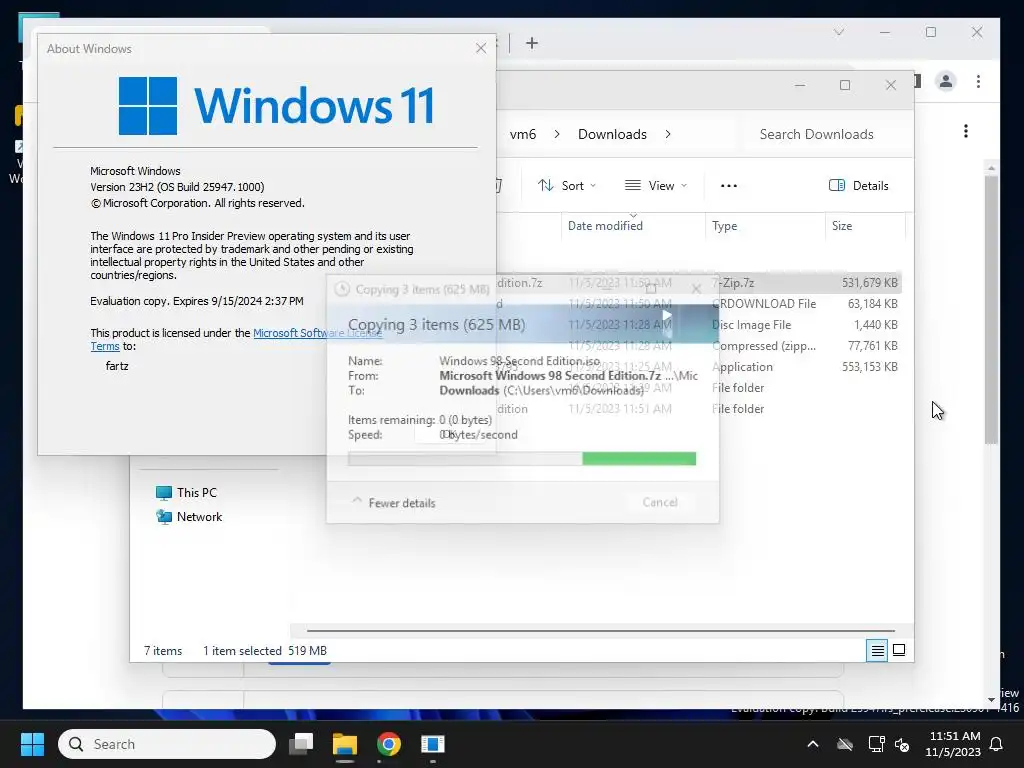Open Task View on the taskbar
Viewport: 1024px width, 768px height.
301,744
